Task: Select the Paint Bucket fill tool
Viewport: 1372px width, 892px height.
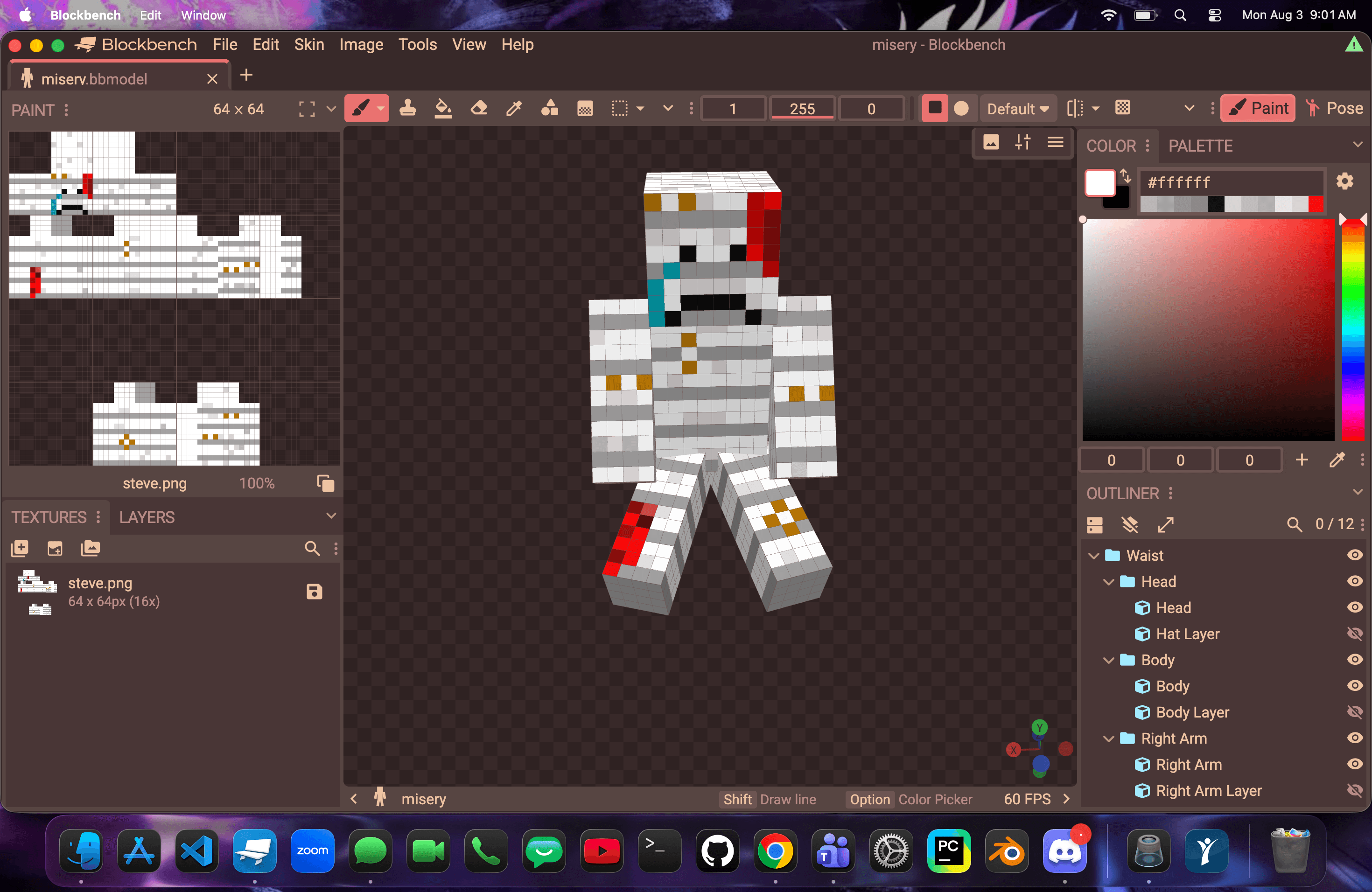Action: click(x=443, y=108)
